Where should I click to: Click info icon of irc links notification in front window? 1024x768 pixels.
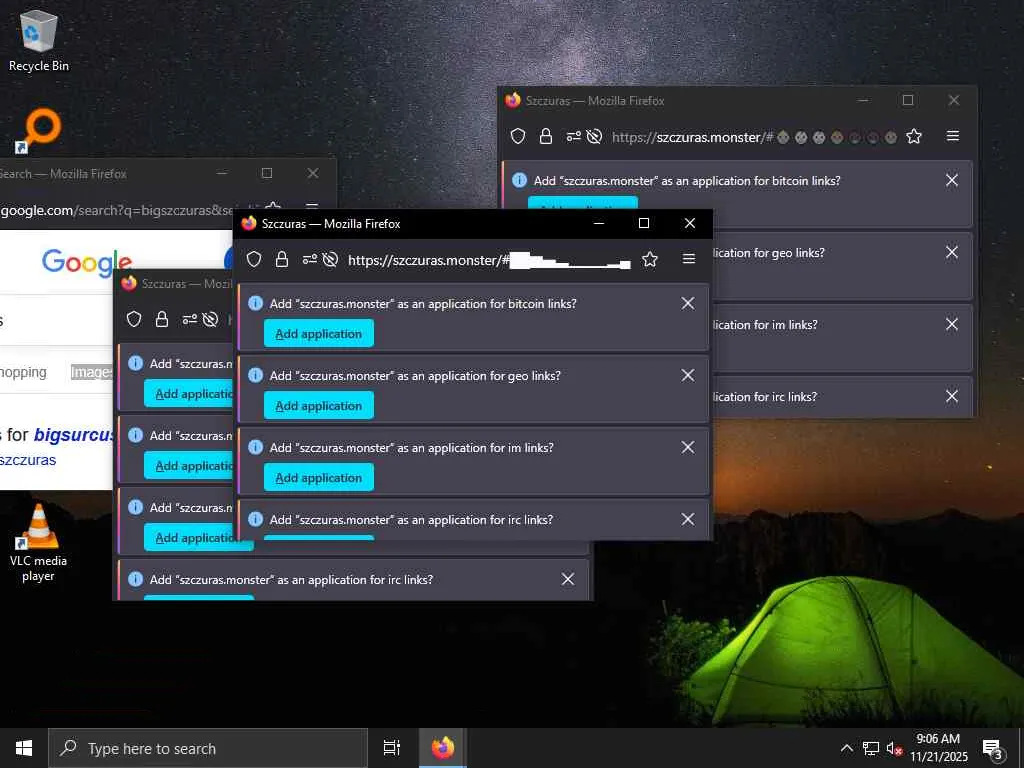pos(256,519)
